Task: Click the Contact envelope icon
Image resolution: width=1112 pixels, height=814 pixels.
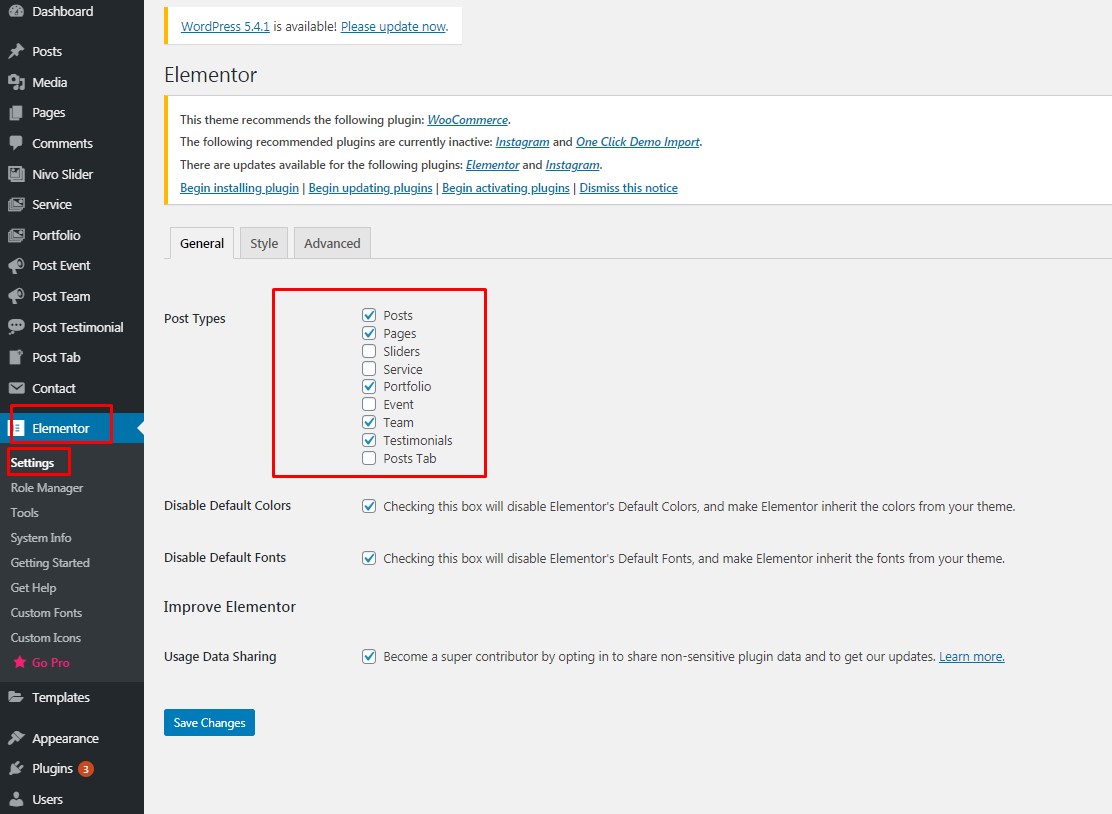Action: [16, 388]
